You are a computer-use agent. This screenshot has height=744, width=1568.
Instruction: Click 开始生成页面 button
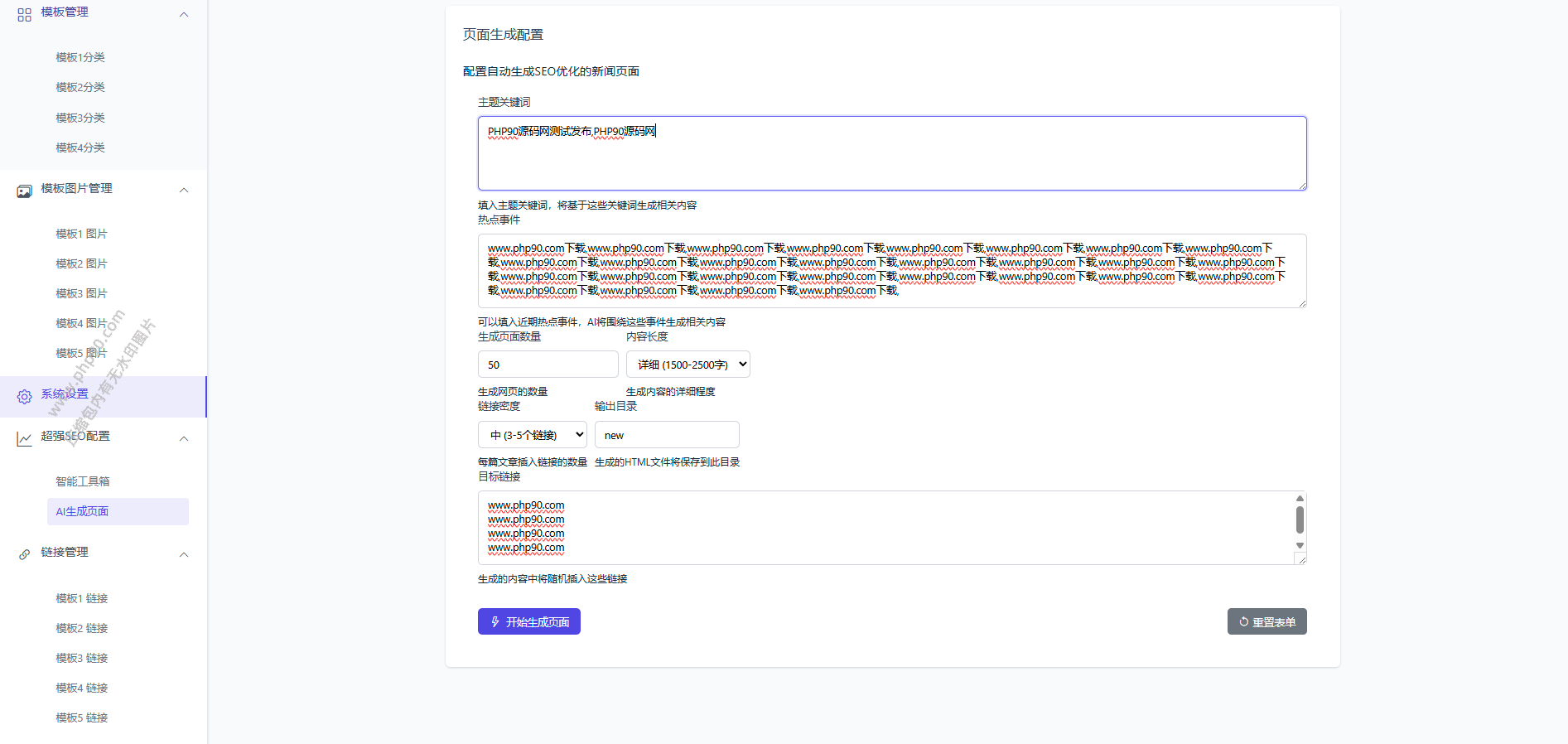pos(528,621)
